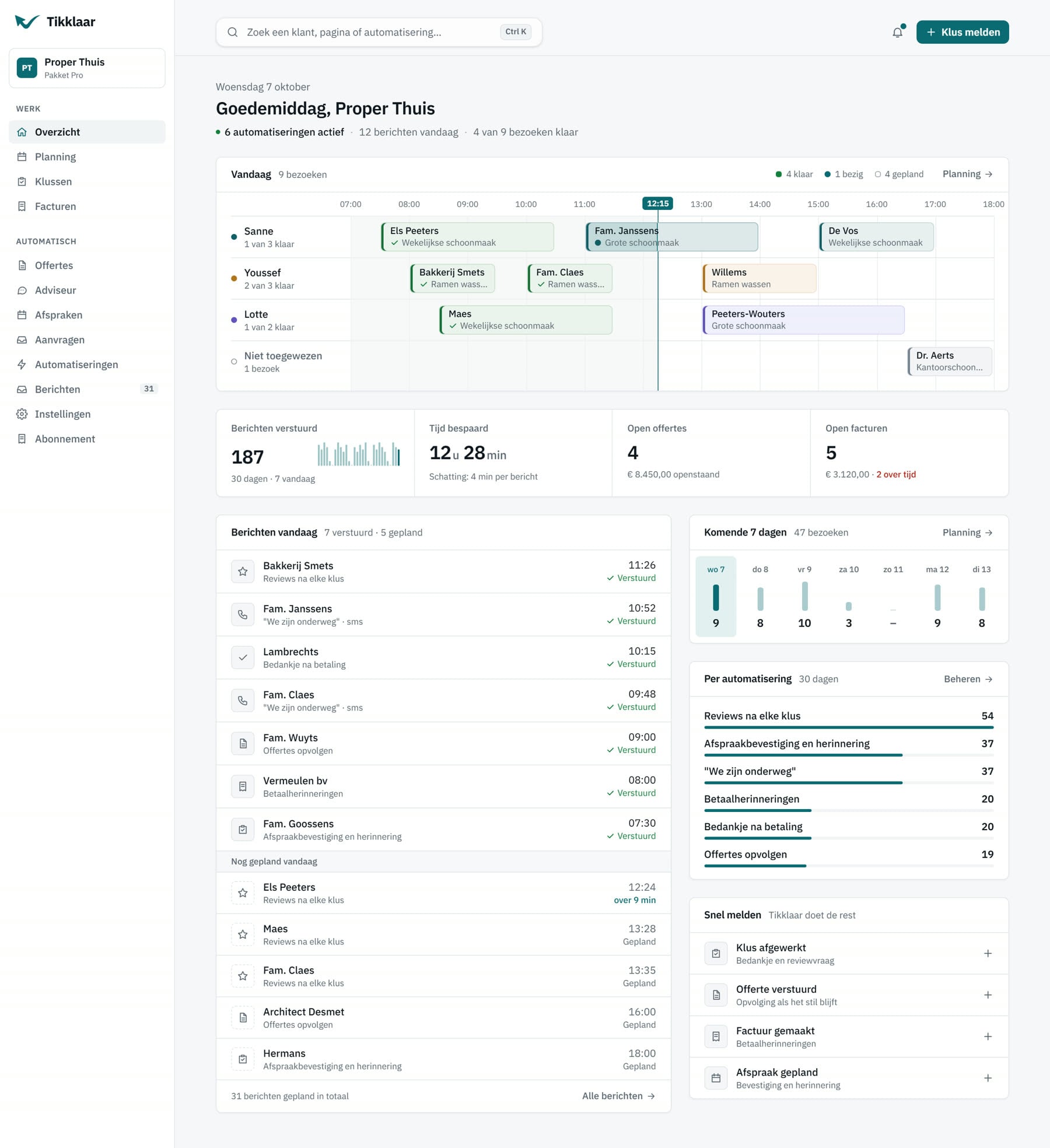Click the Instellingen gear icon
Image resolution: width=1050 pixels, height=1148 pixels.
point(22,414)
